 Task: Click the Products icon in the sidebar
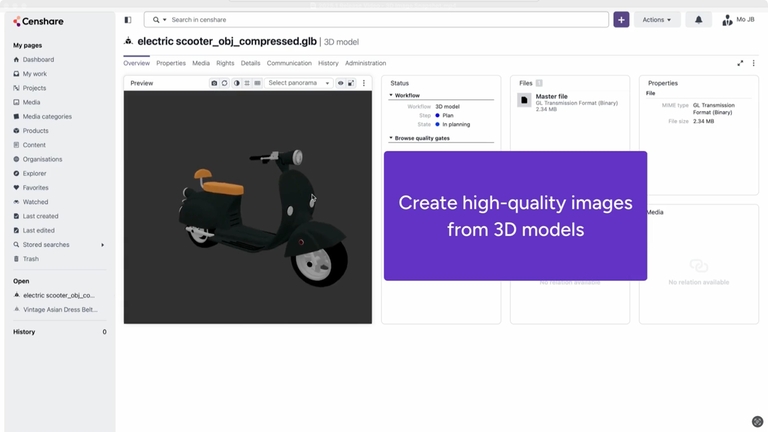16,130
